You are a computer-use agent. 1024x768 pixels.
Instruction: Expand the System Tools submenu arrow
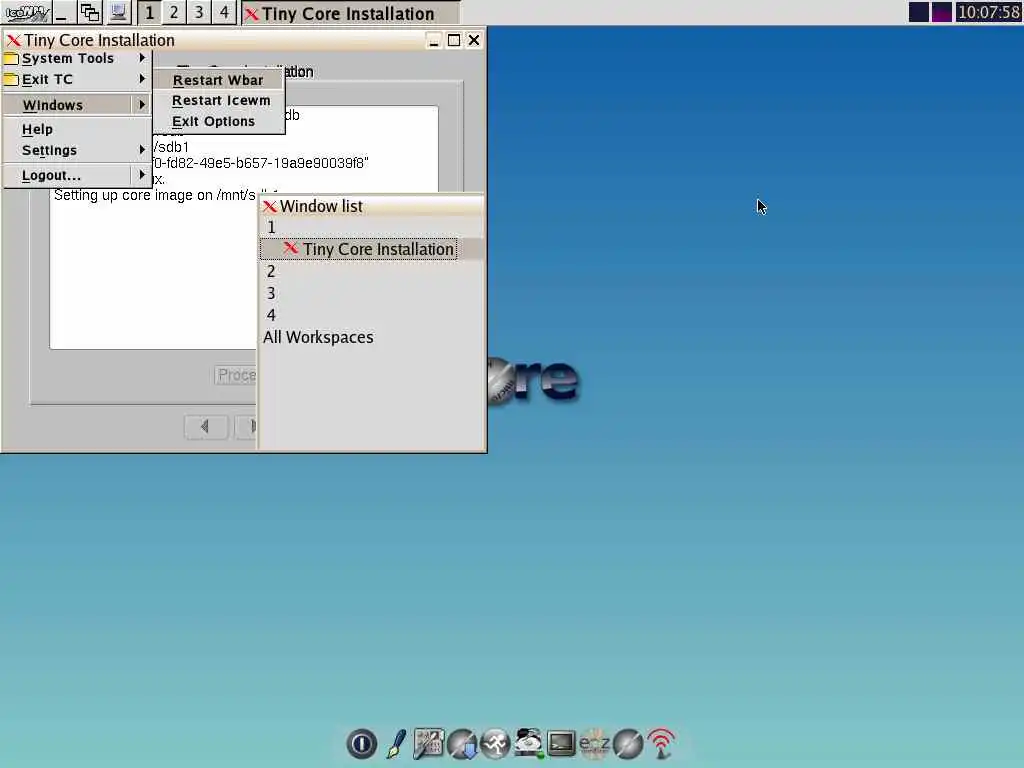[142, 58]
